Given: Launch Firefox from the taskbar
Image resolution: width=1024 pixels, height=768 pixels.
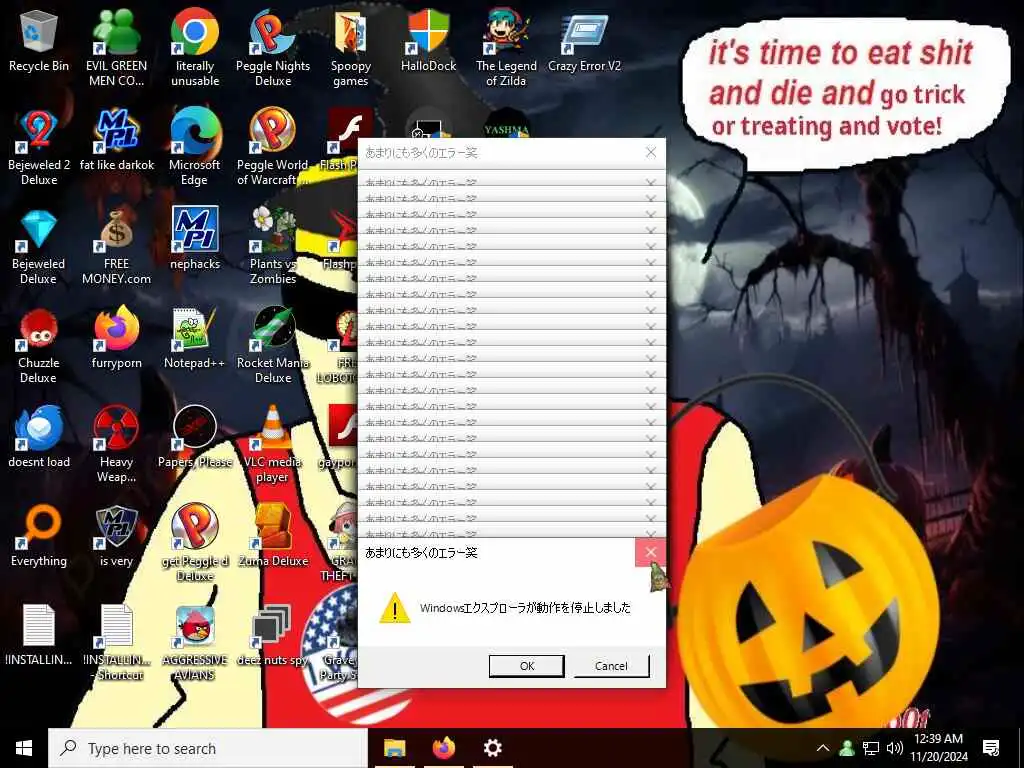Looking at the screenshot, I should pos(444,748).
